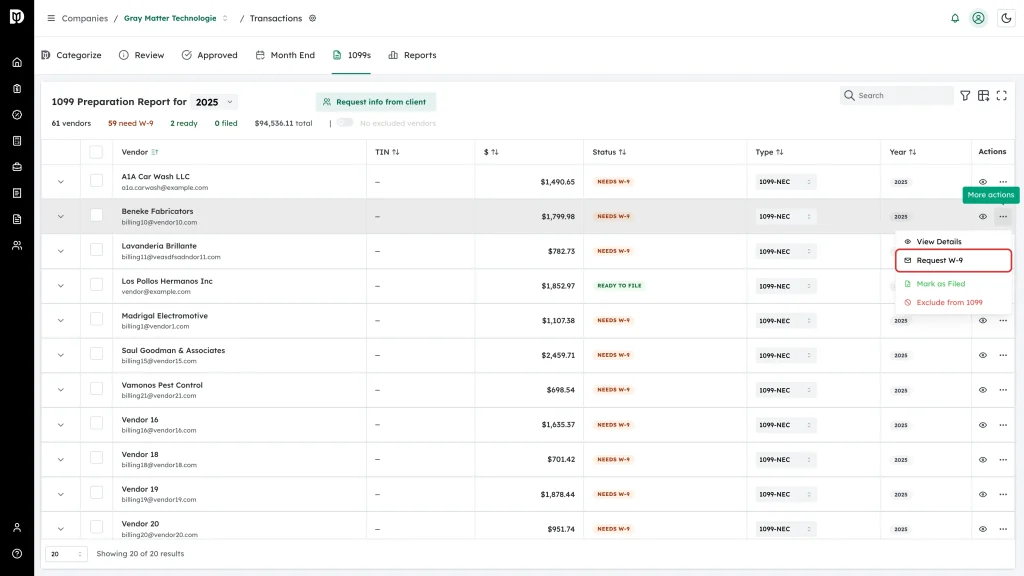The height and width of the screenshot is (576, 1024).
Task: Sort by TIN column
Action: (x=387, y=152)
